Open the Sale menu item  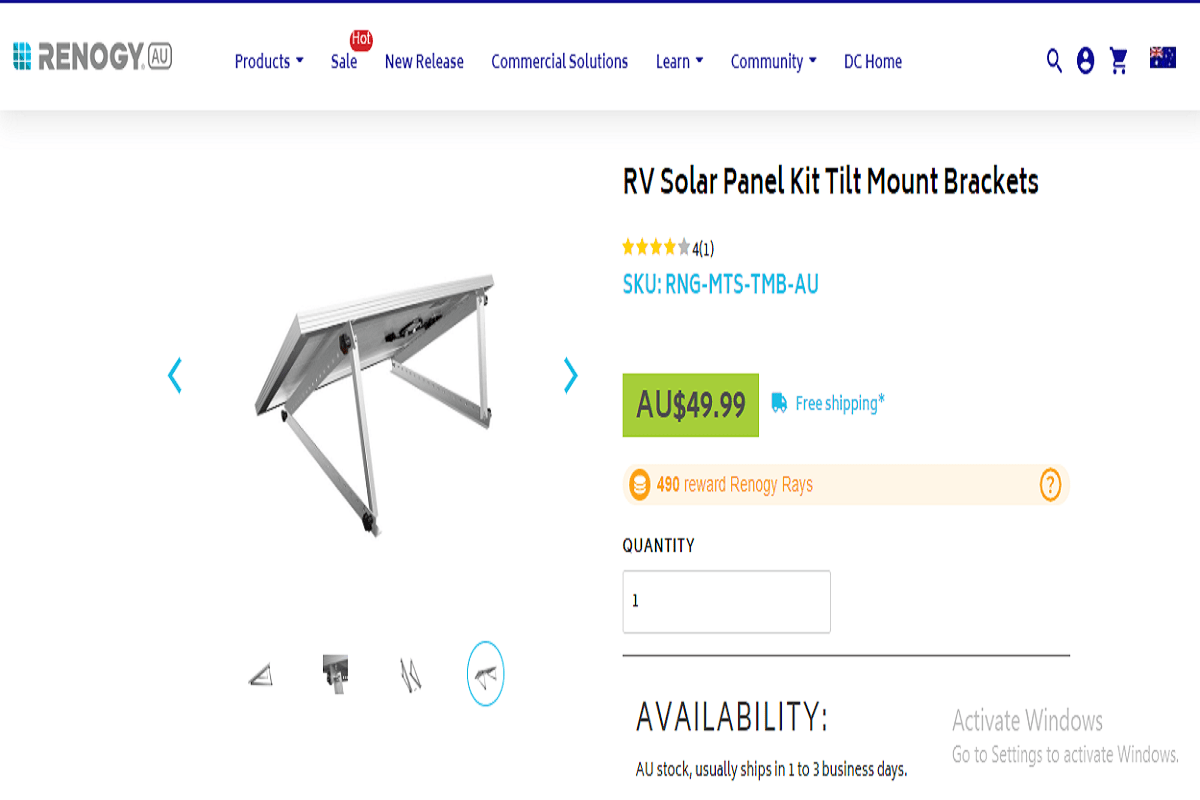344,61
